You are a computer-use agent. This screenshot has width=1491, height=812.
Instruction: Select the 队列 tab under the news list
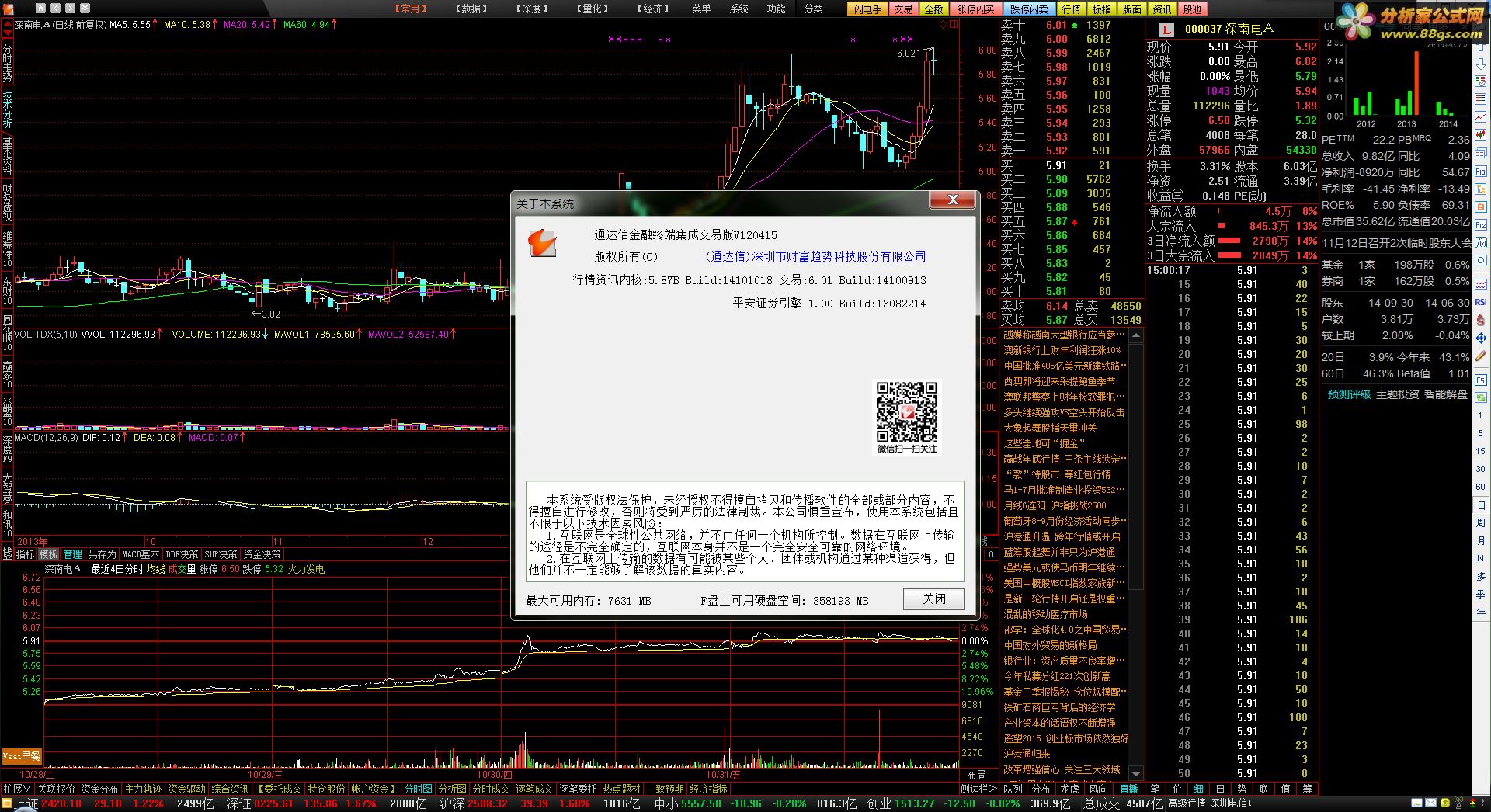[x=1013, y=789]
